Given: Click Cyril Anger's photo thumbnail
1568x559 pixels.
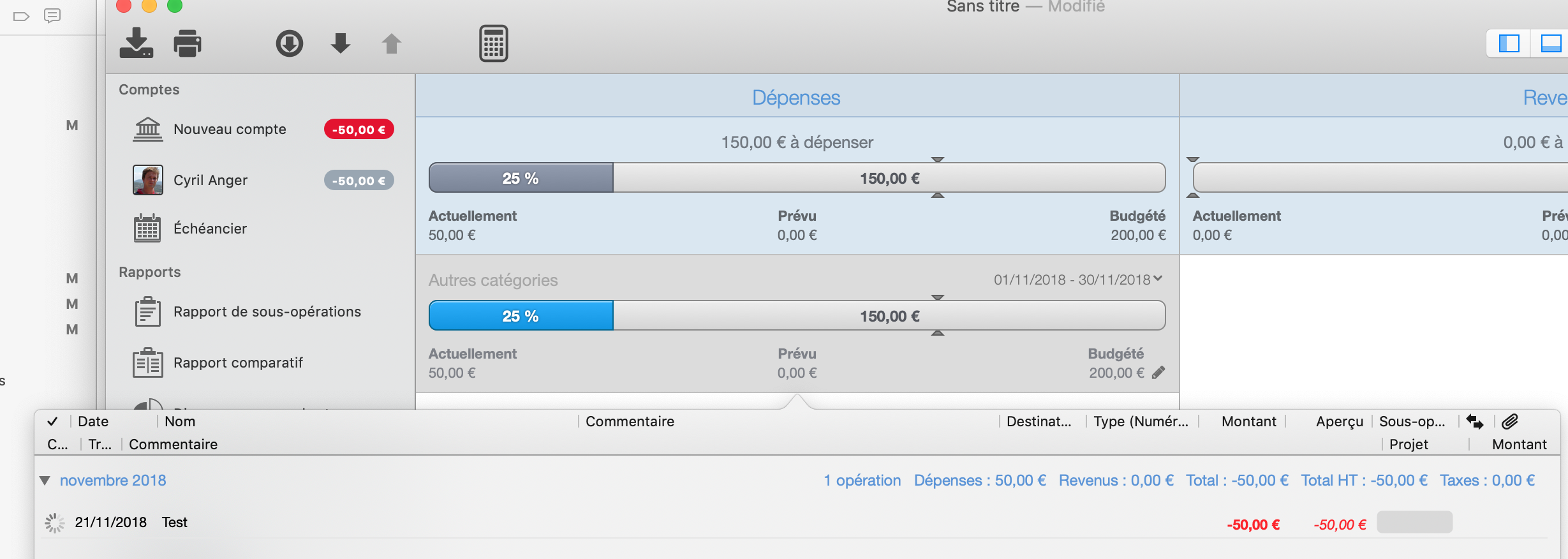Looking at the screenshot, I should coord(148,180).
